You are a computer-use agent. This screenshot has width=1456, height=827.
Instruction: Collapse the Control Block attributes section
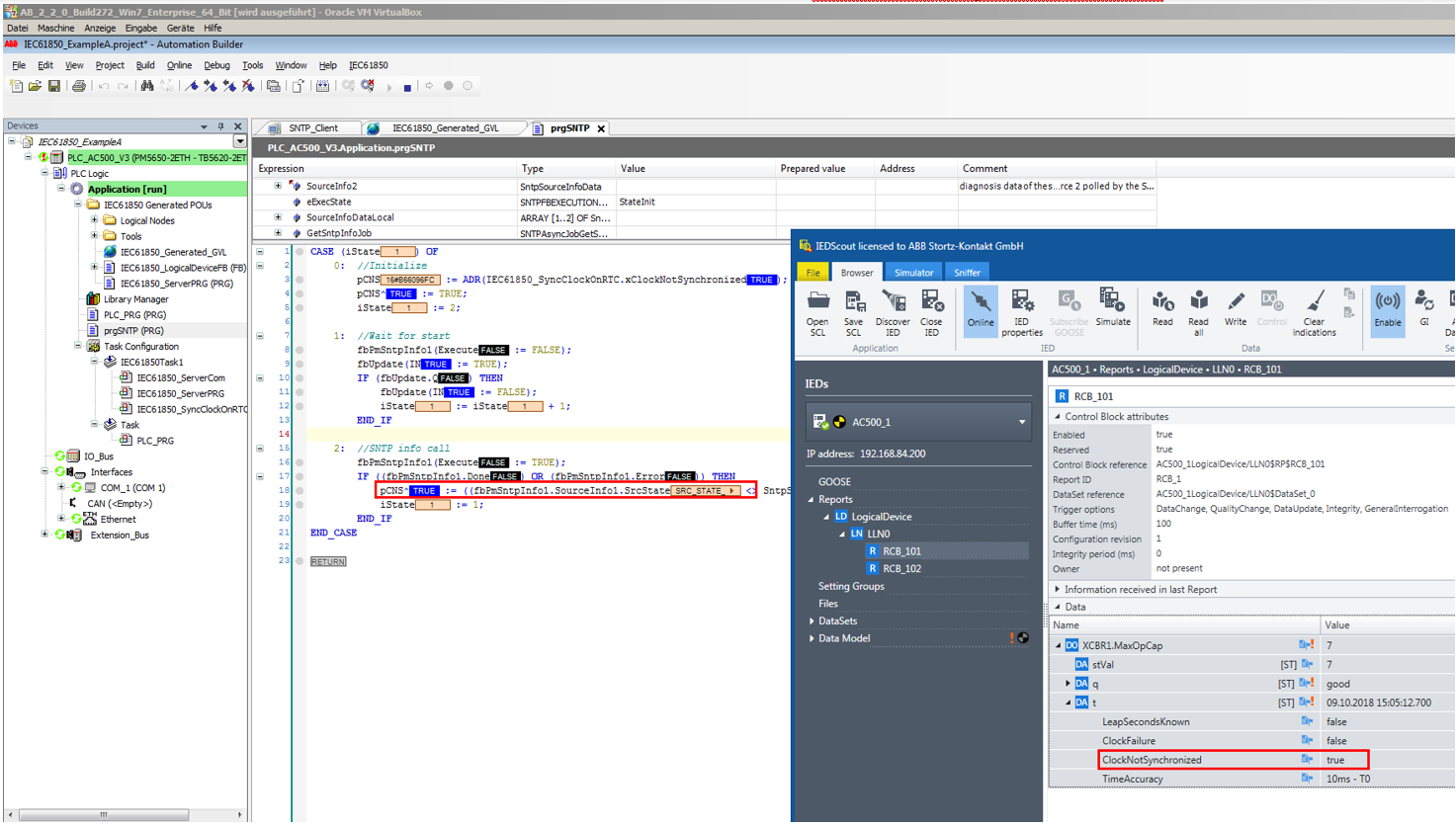(1058, 417)
